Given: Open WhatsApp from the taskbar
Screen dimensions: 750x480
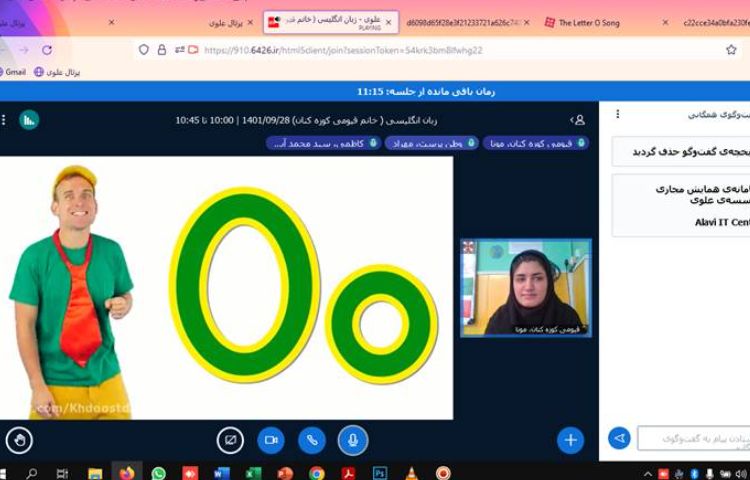Looking at the screenshot, I should point(158,473).
